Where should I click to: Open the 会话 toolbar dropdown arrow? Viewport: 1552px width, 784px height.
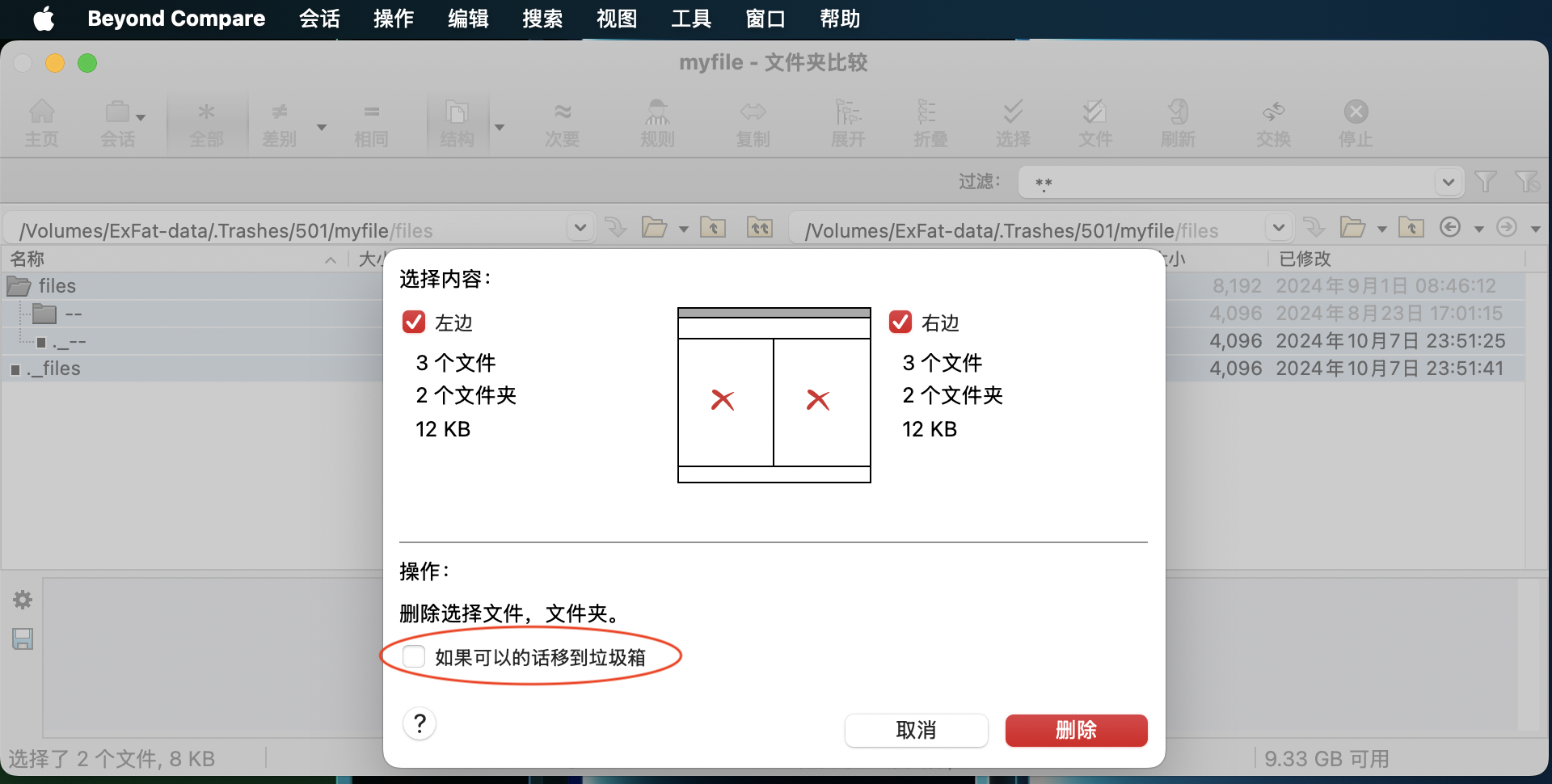coord(141,118)
